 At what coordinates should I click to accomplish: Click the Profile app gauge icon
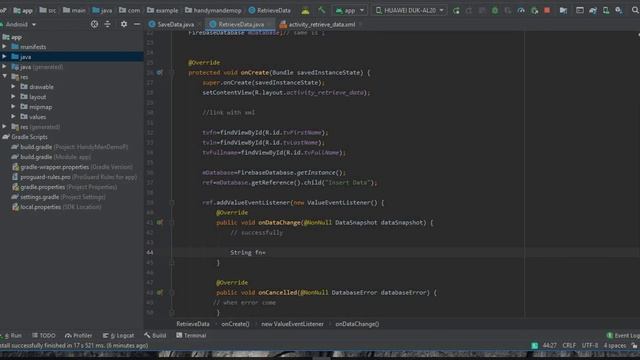click(521, 10)
